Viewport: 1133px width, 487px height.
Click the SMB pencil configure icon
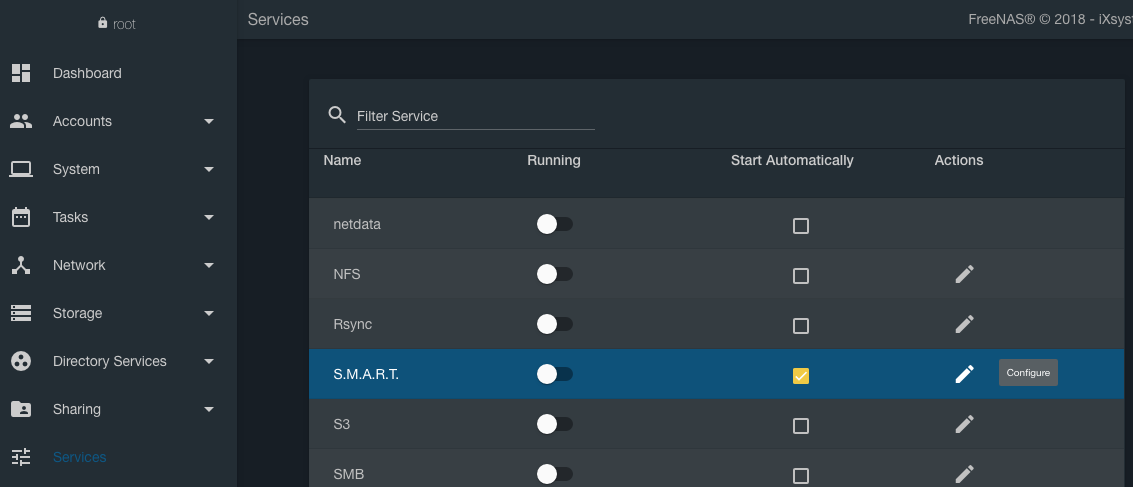(964, 474)
